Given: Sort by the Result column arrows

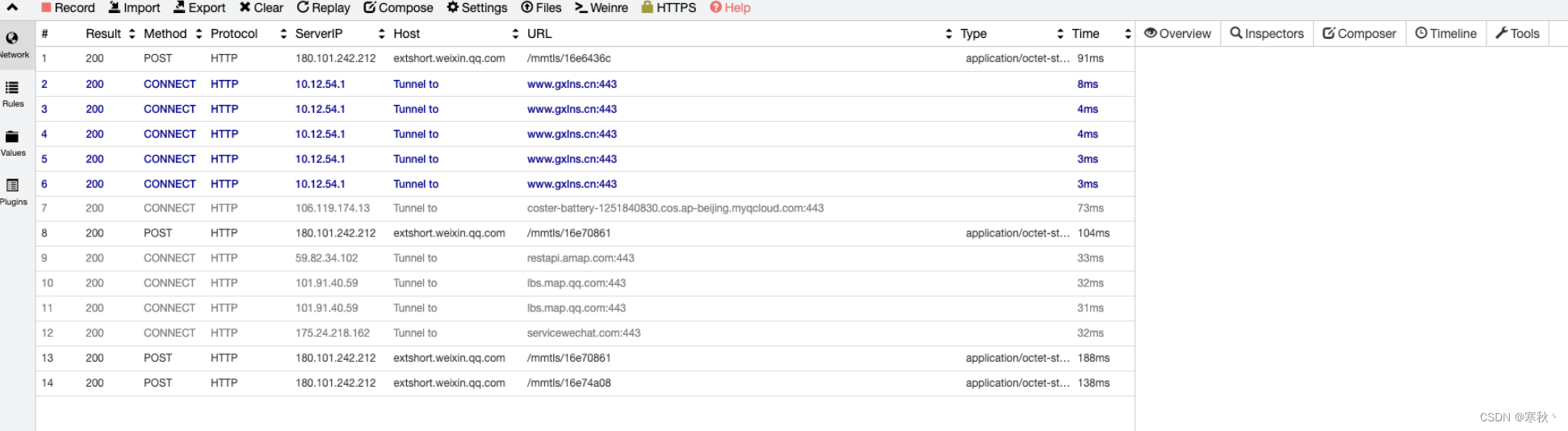Looking at the screenshot, I should tap(132, 34).
